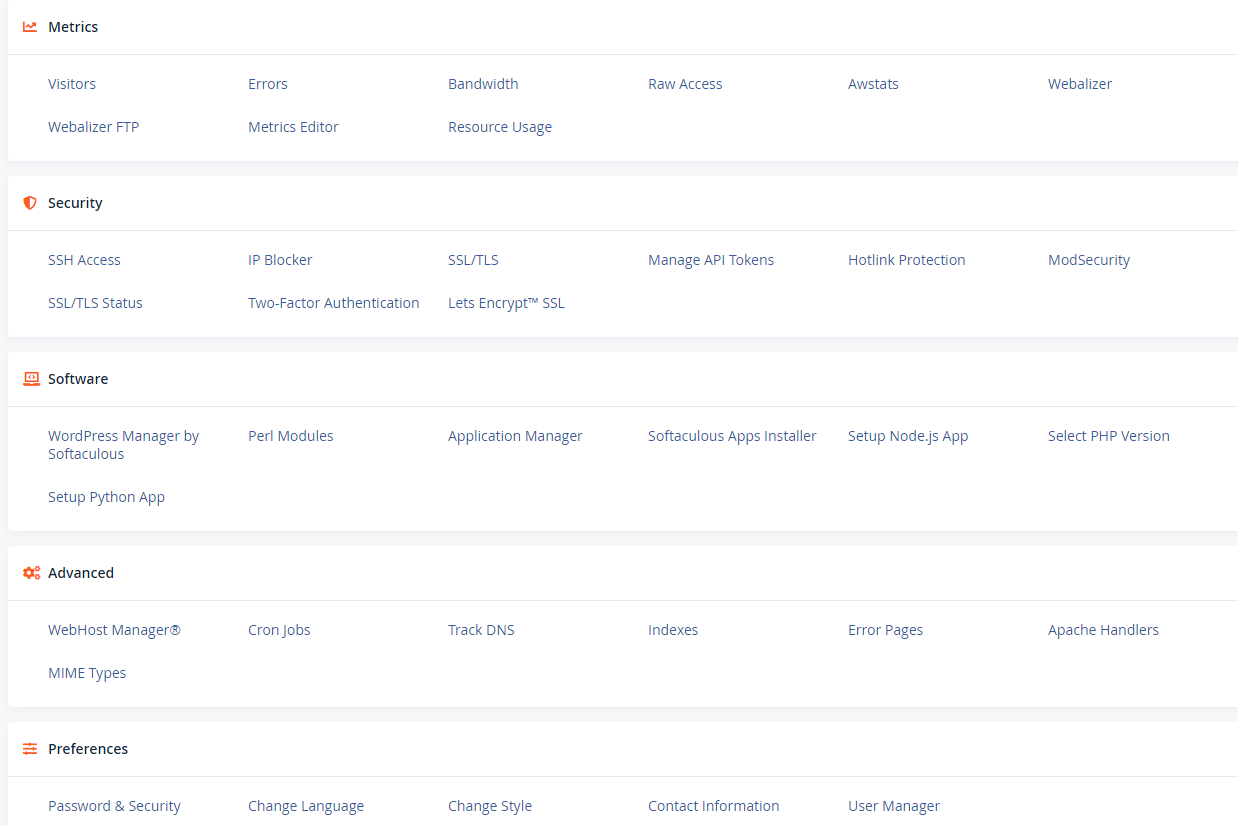1238x826 pixels.
Task: Open Select PHP Version
Action: tap(1109, 436)
